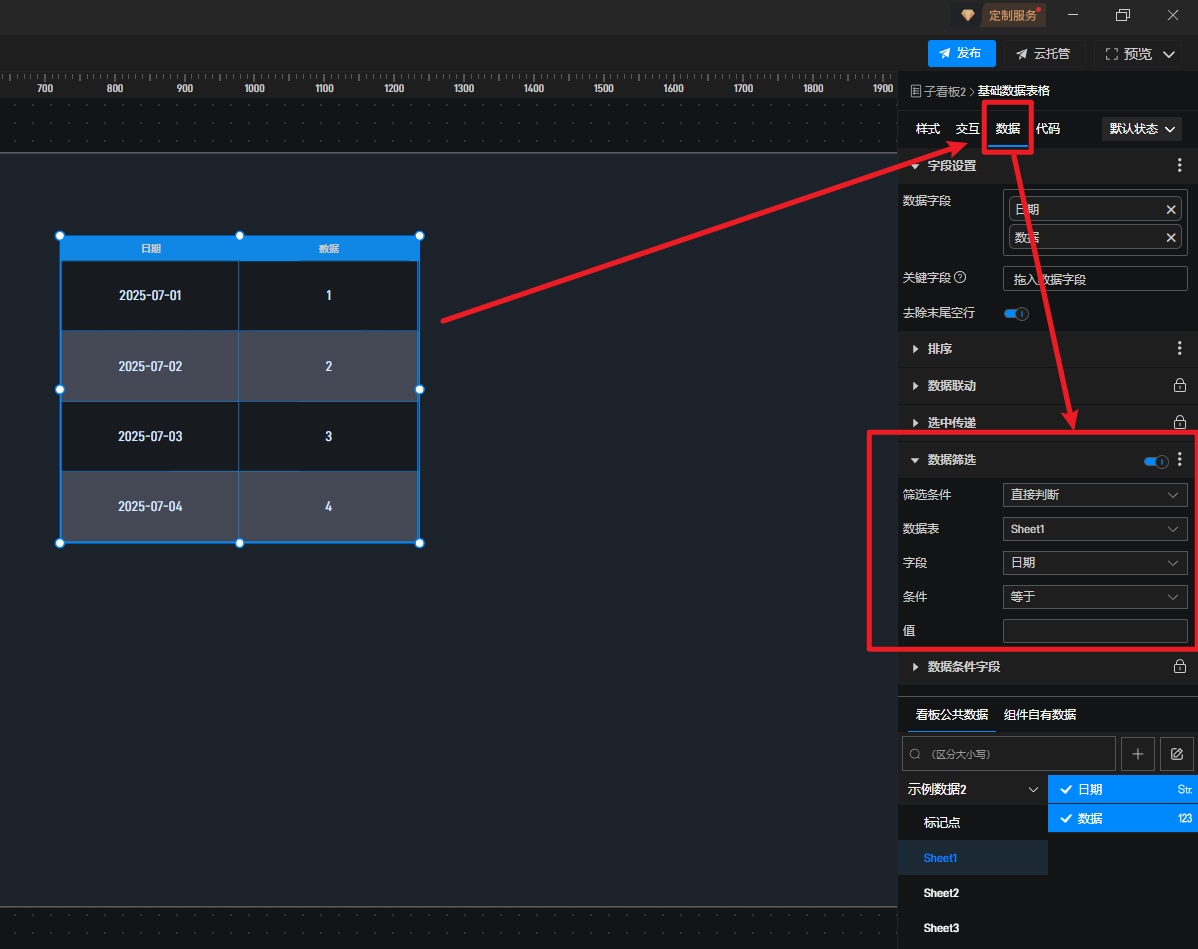The image size is (1198, 949).
Task: Click the 值 filter input field
Action: (x=1095, y=631)
